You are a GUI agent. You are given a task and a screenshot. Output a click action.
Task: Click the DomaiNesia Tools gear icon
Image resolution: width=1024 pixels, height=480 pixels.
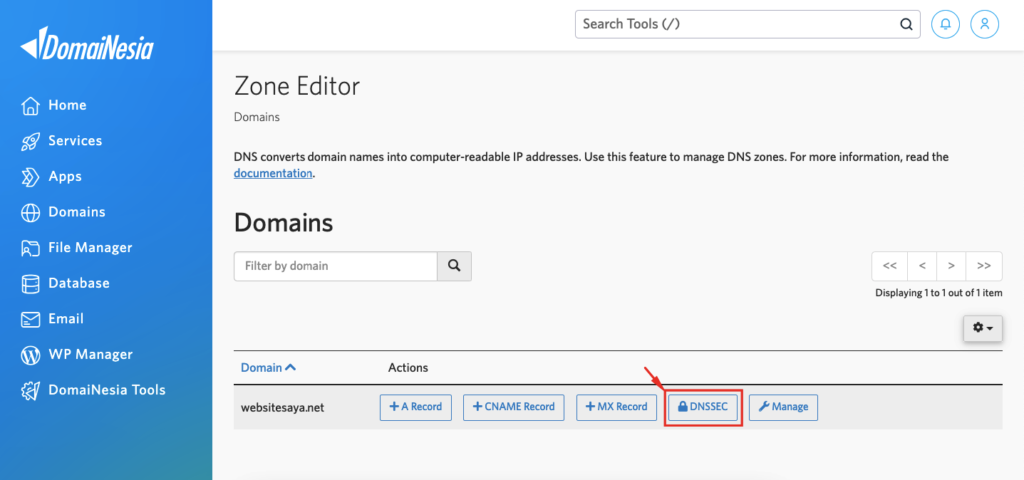pos(31,390)
